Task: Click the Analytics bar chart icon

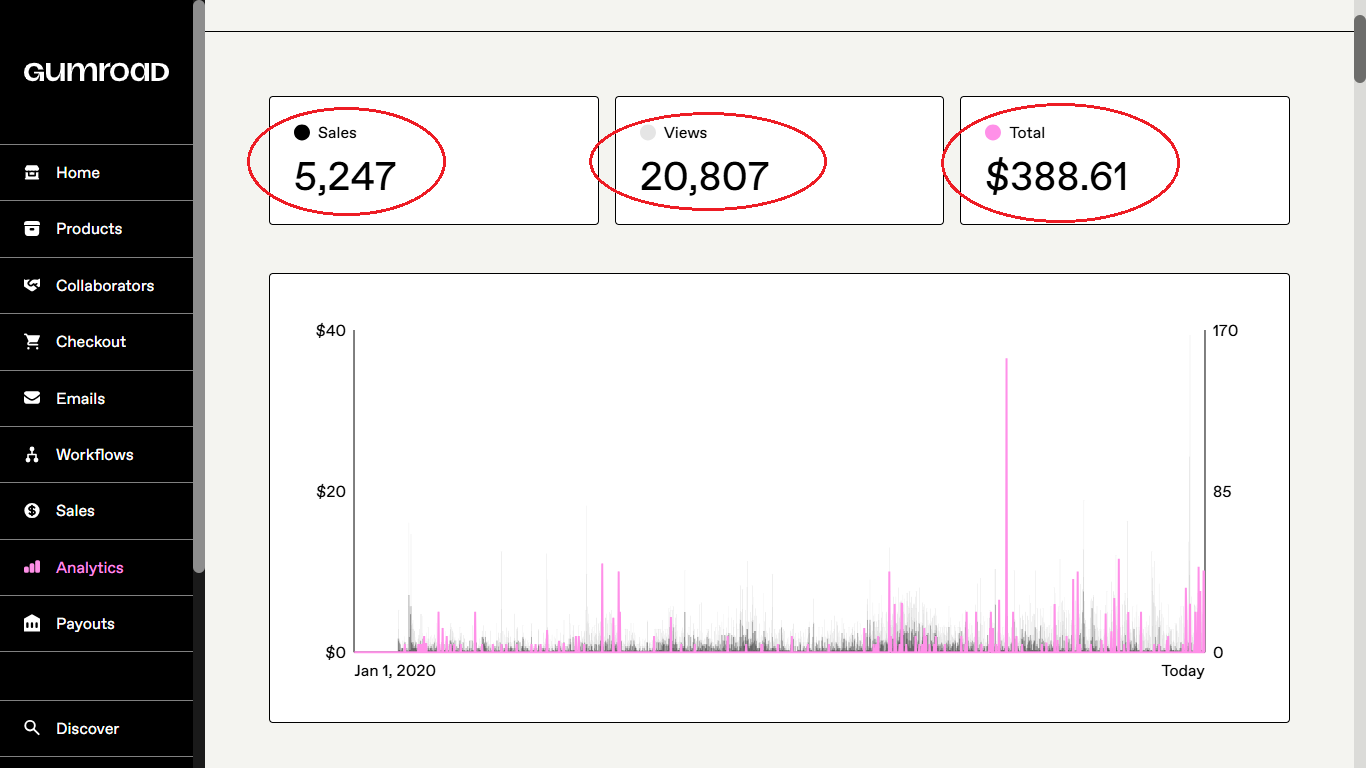Action: [32, 567]
